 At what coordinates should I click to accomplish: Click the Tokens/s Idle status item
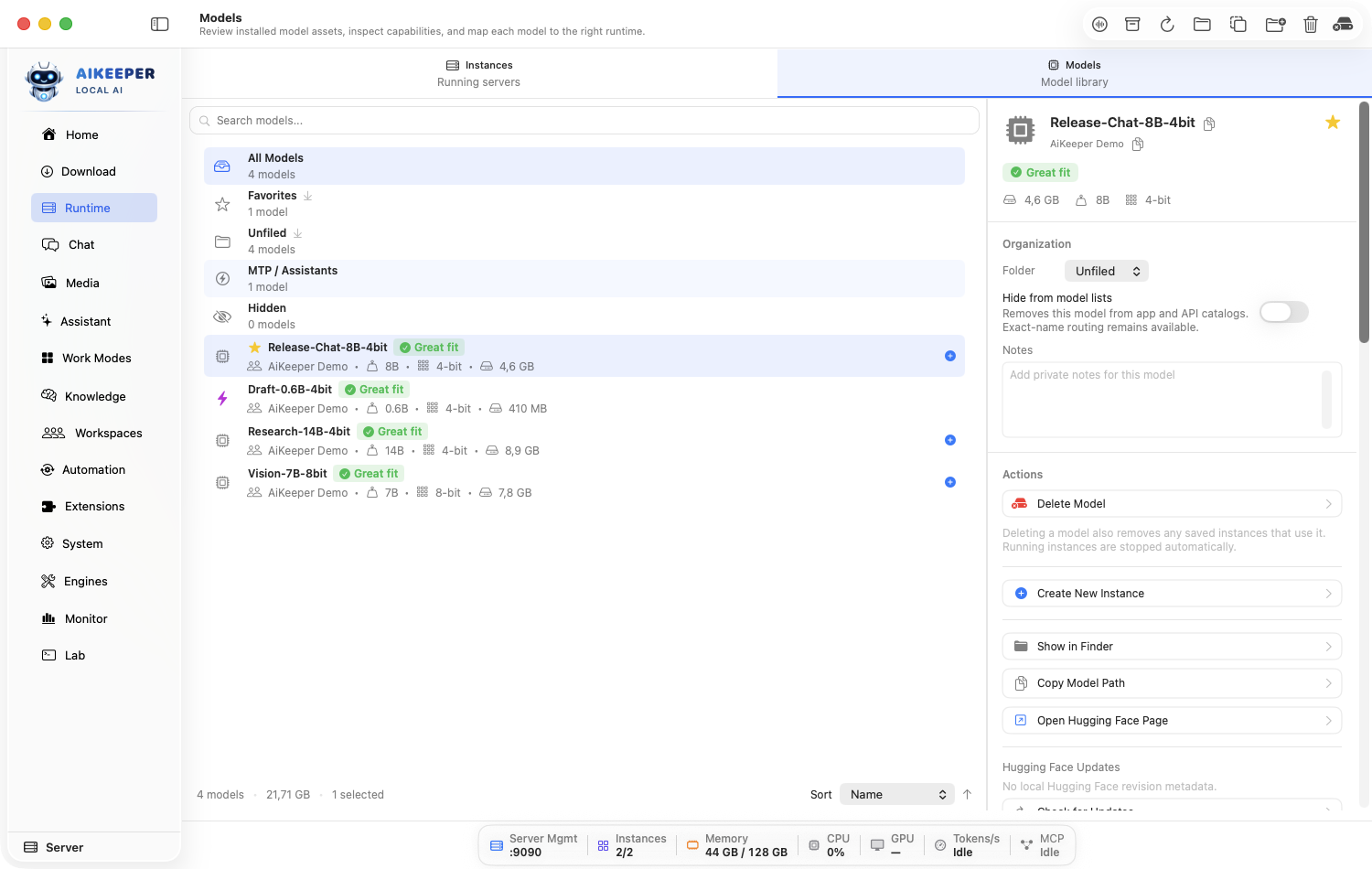click(967, 845)
